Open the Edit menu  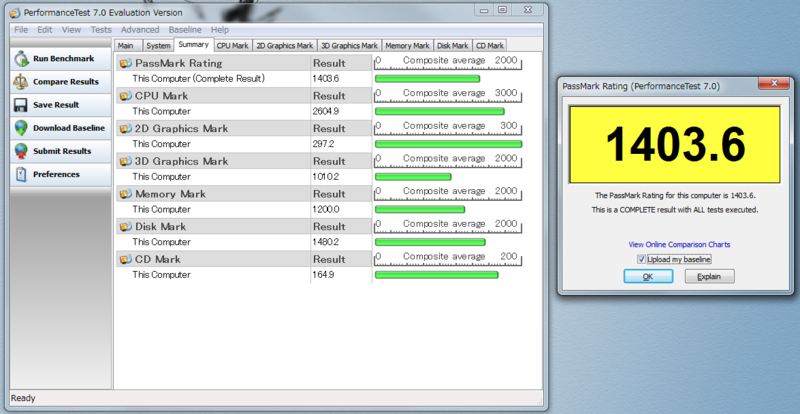click(45, 30)
